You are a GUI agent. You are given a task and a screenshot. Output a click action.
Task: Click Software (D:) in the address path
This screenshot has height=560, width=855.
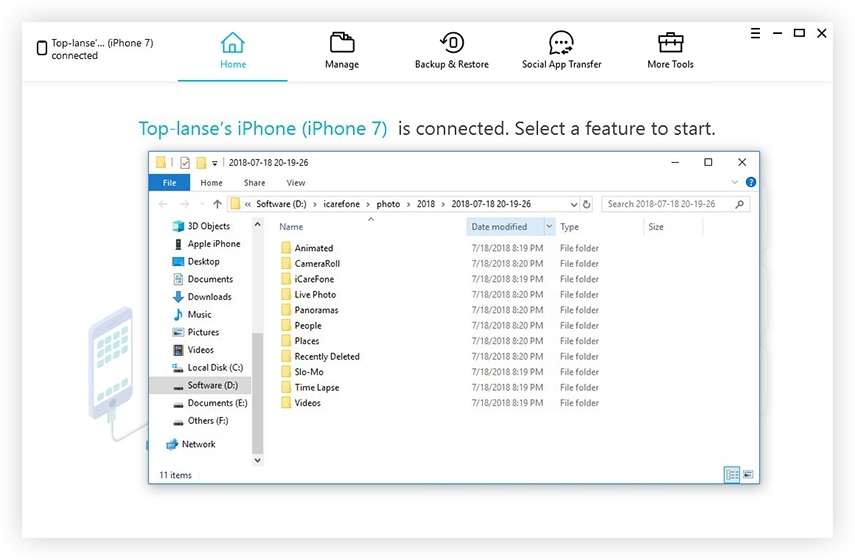click(281, 204)
